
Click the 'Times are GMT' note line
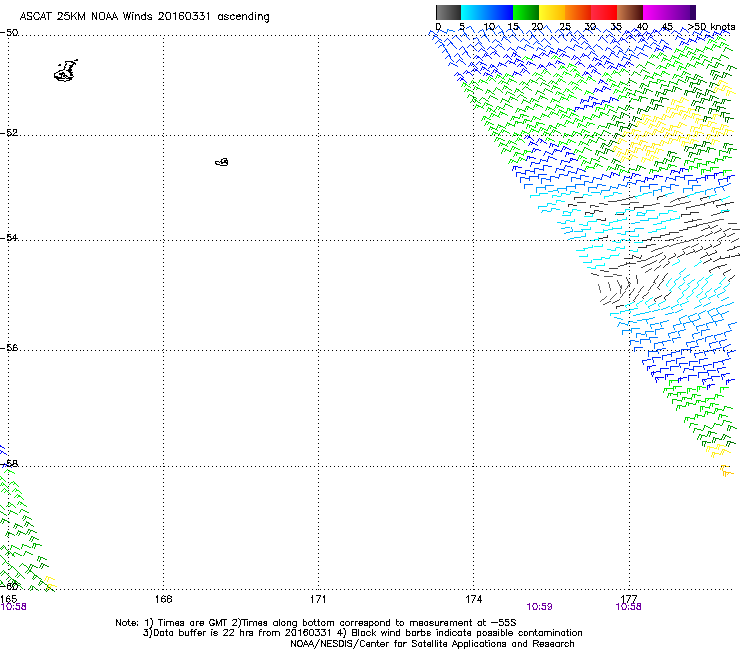(x=316, y=623)
